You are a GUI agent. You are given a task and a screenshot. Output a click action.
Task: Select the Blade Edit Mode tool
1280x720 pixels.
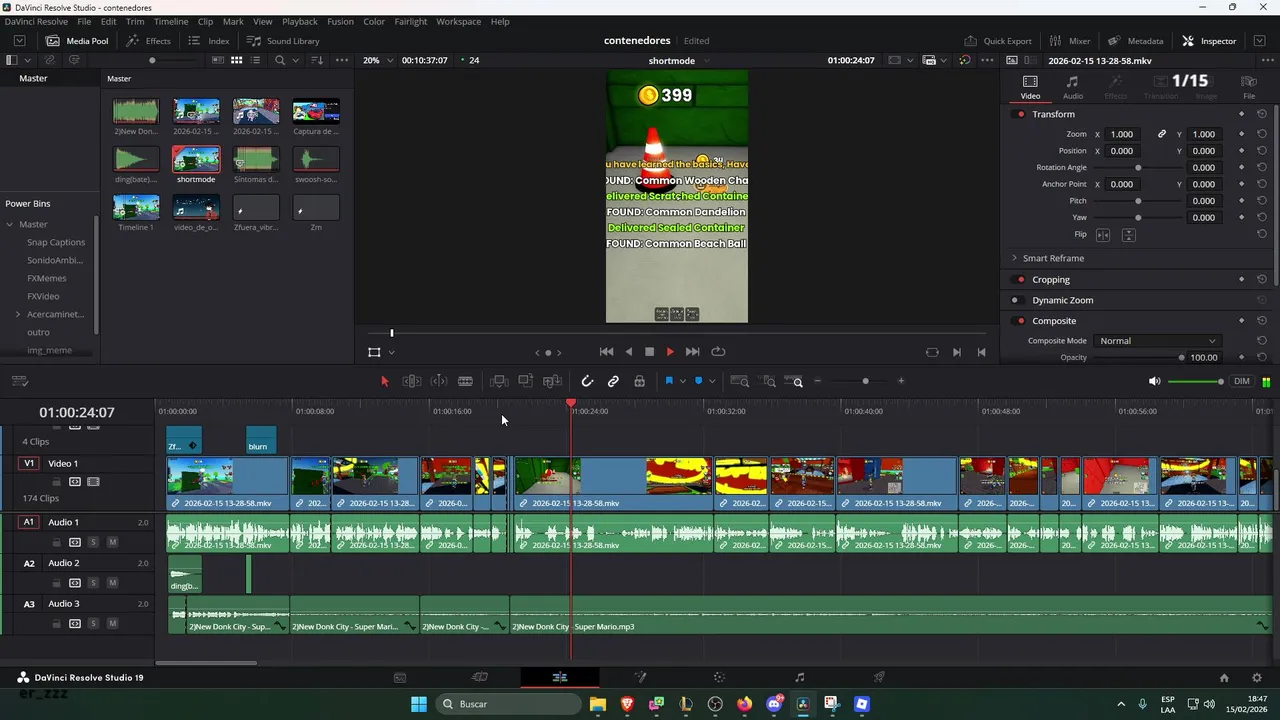pos(465,381)
